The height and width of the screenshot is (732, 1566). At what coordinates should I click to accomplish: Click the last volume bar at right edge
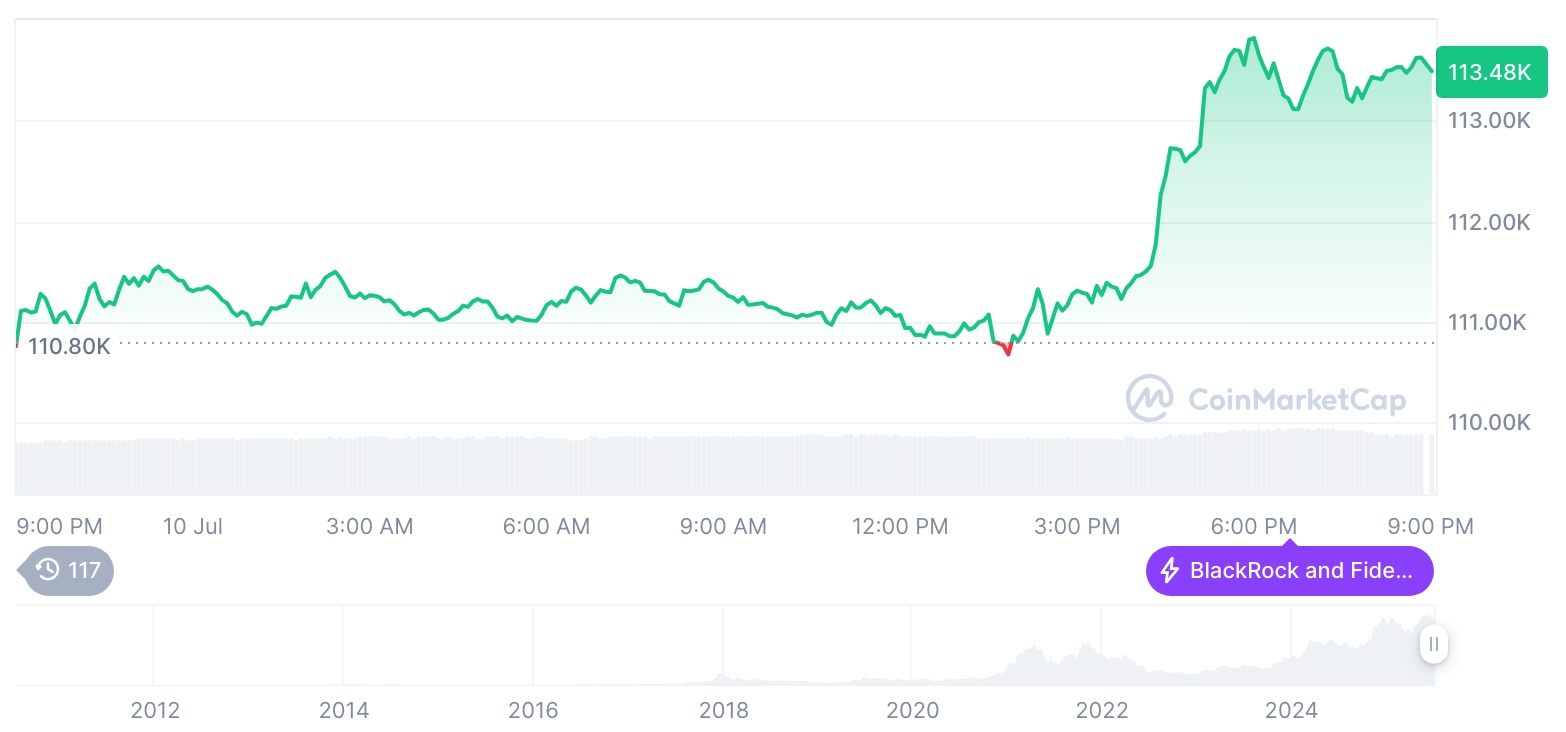pos(1432,464)
